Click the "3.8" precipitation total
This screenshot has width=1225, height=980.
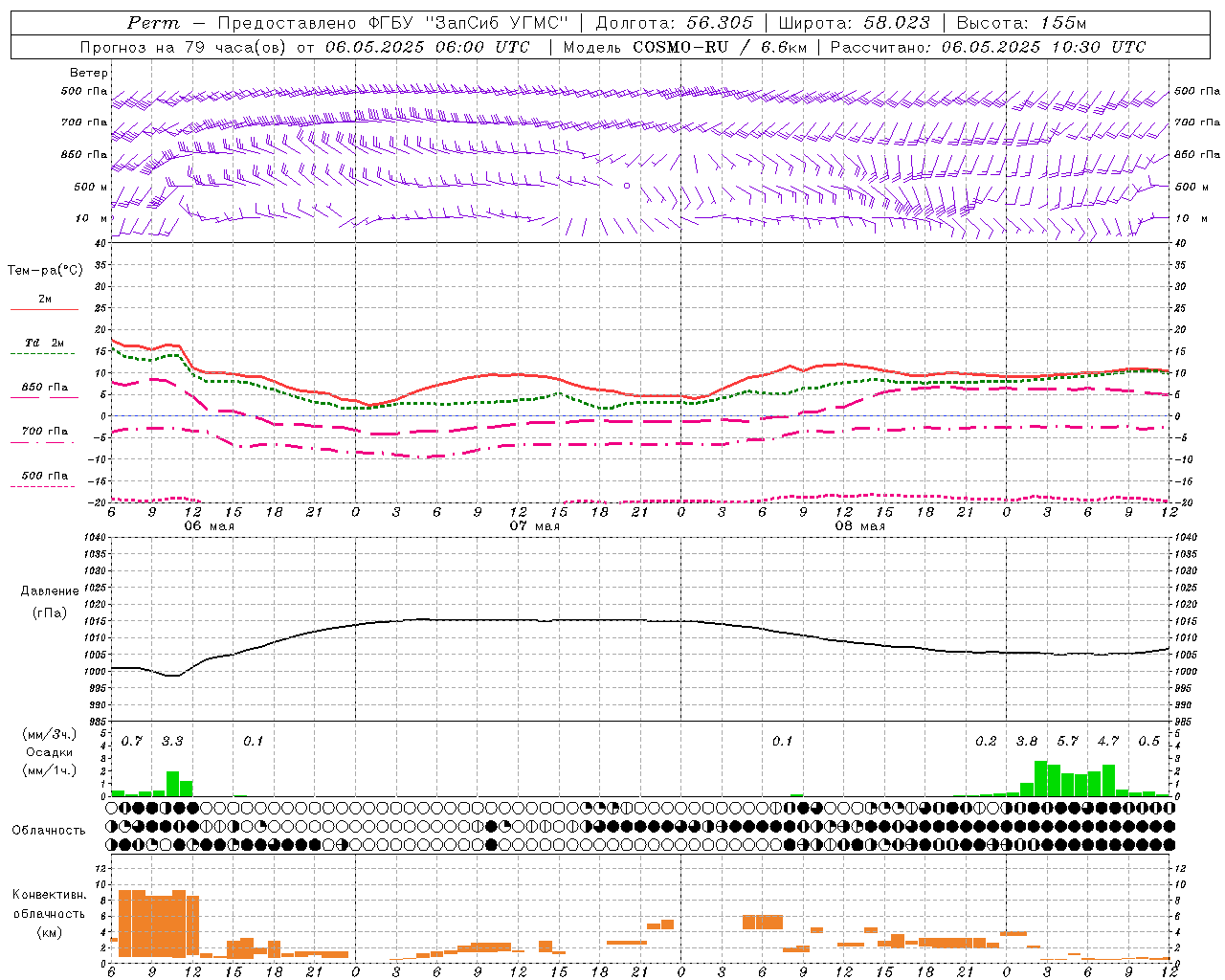pyautogui.click(x=1027, y=742)
